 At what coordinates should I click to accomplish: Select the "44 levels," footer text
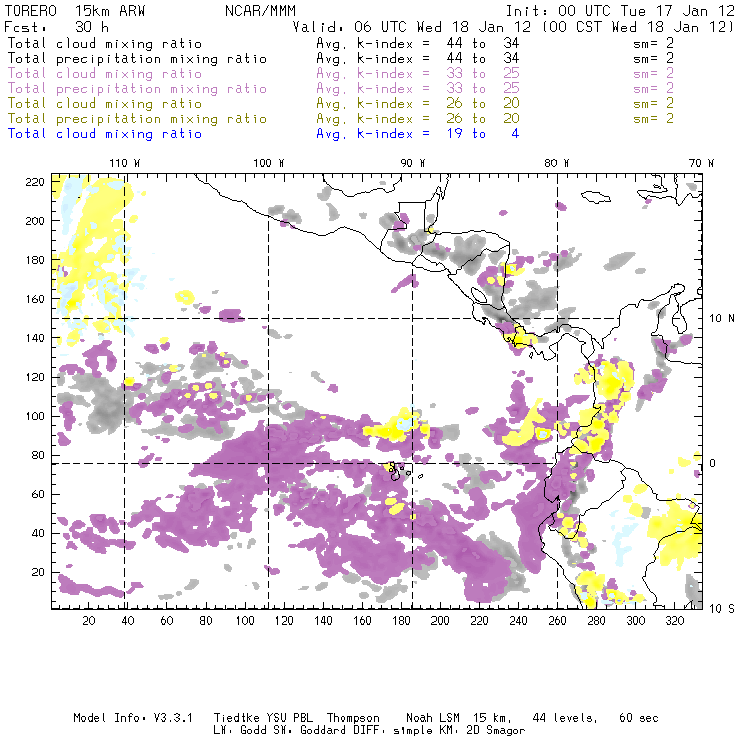tap(565, 718)
